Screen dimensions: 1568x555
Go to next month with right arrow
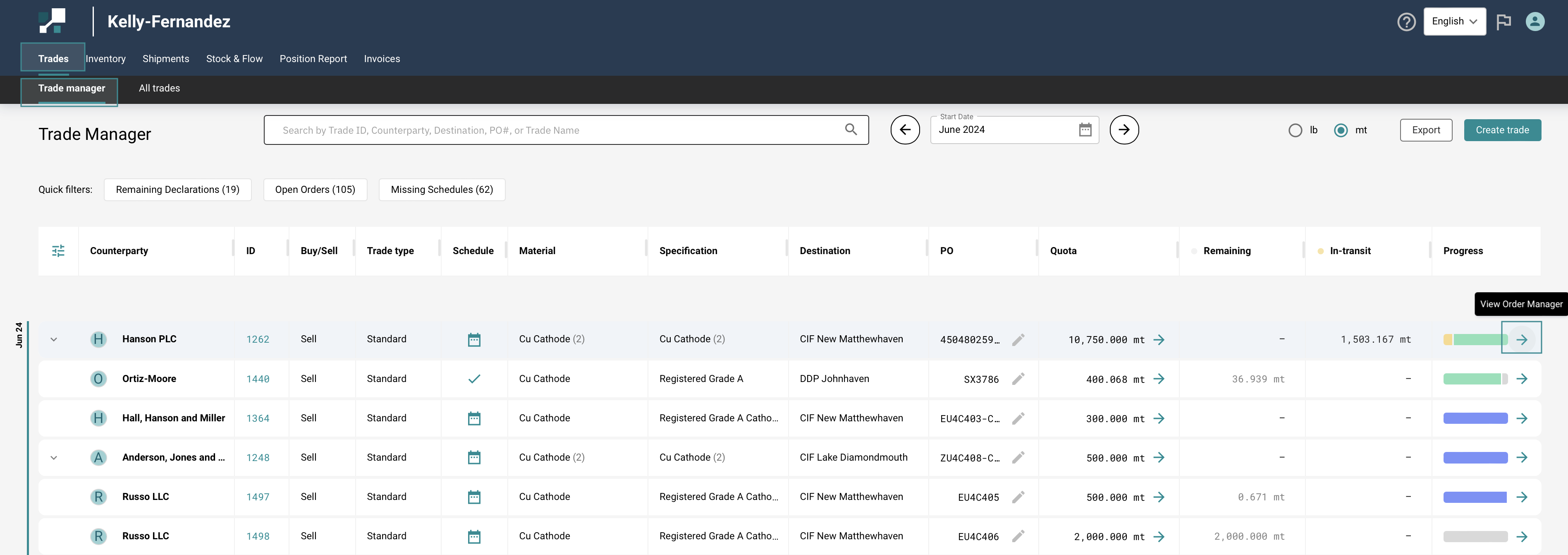pyautogui.click(x=1123, y=130)
